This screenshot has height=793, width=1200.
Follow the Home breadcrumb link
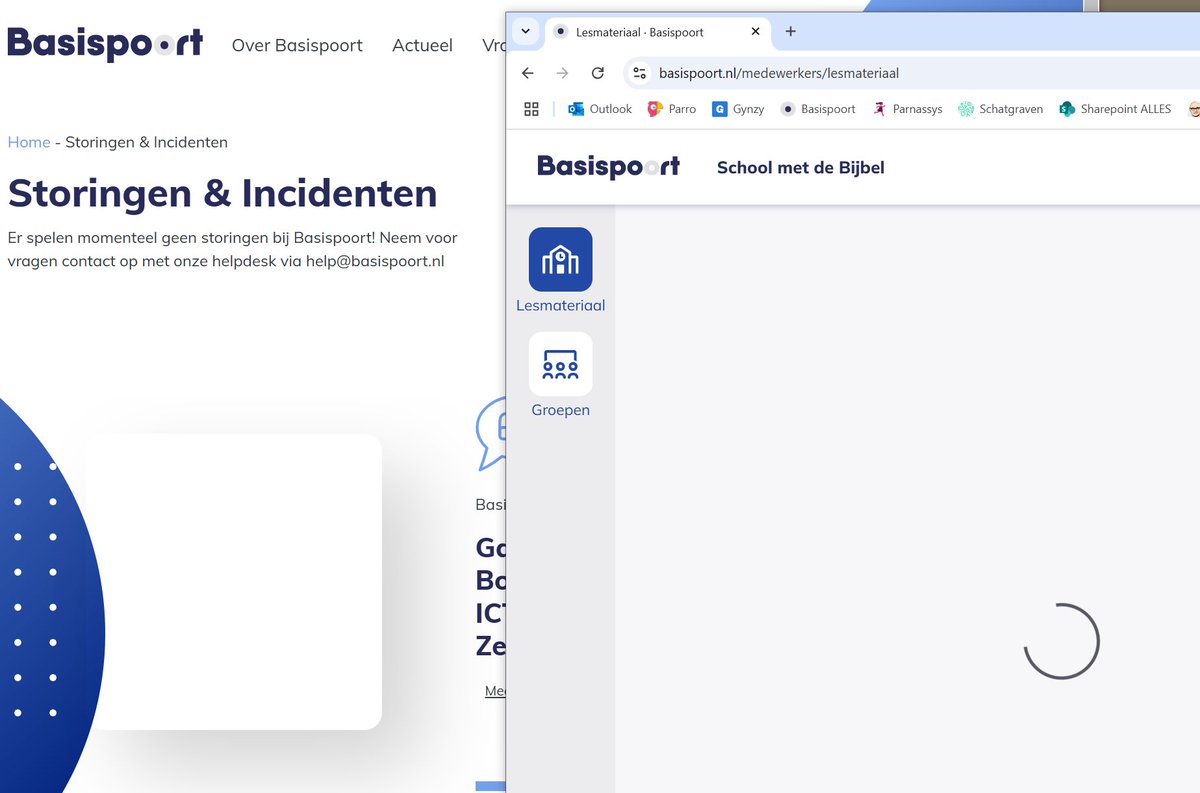point(29,142)
